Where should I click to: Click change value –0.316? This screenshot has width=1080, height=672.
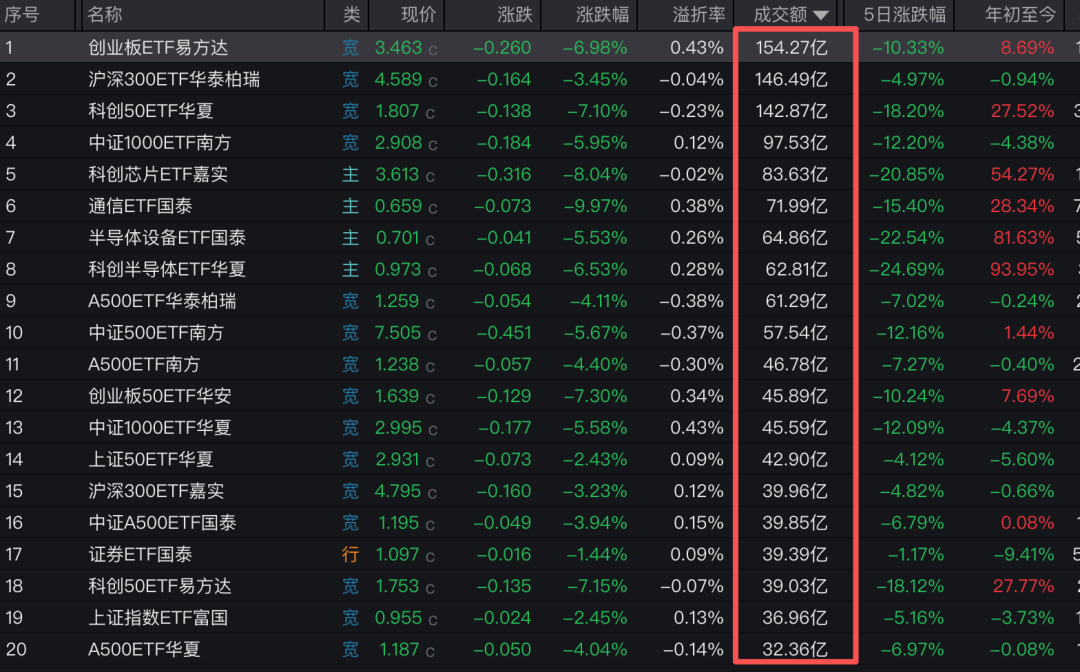[x=502, y=174]
